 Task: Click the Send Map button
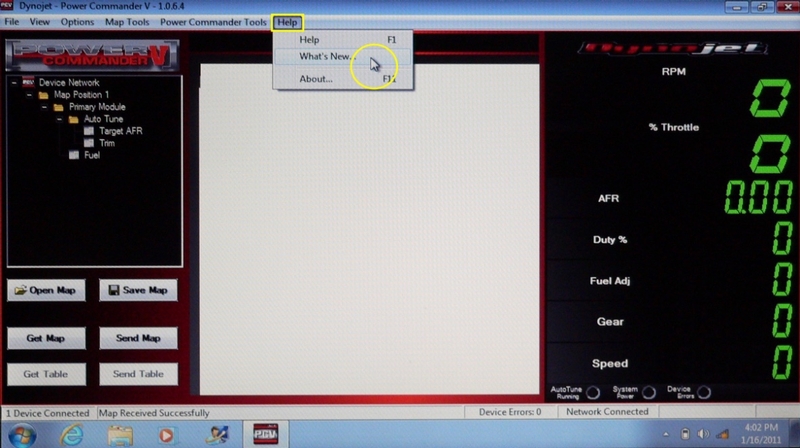(x=138, y=338)
